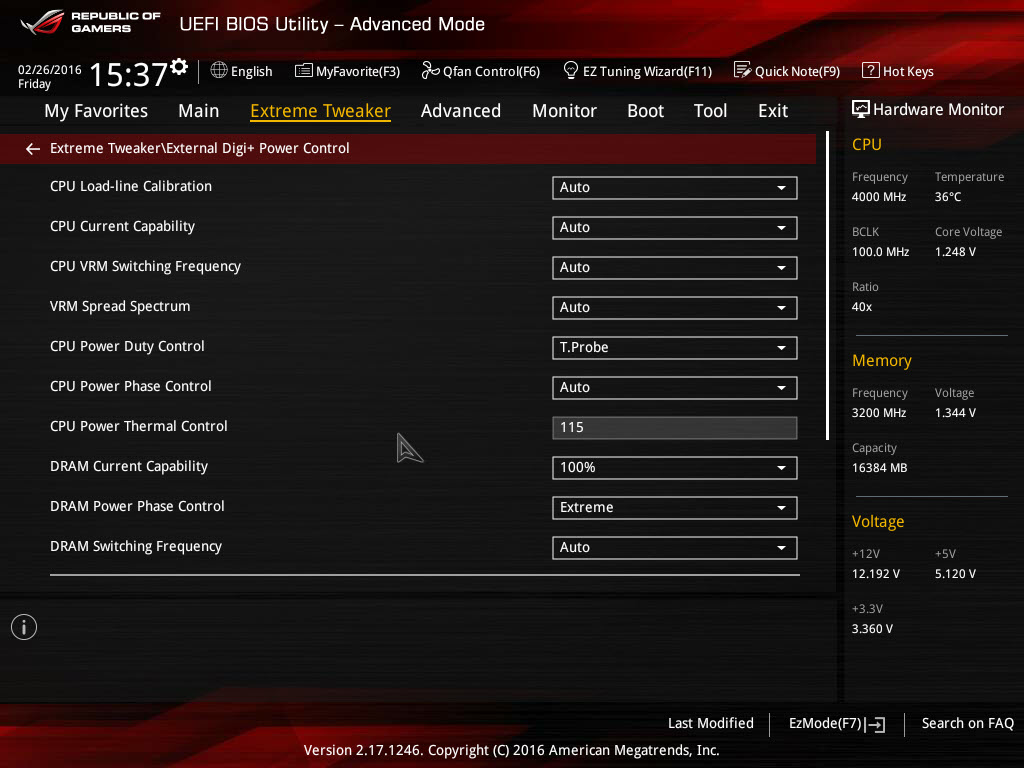Open MyFavorite(F3) list icon
This screenshot has height=768, width=1024.
pos(303,70)
